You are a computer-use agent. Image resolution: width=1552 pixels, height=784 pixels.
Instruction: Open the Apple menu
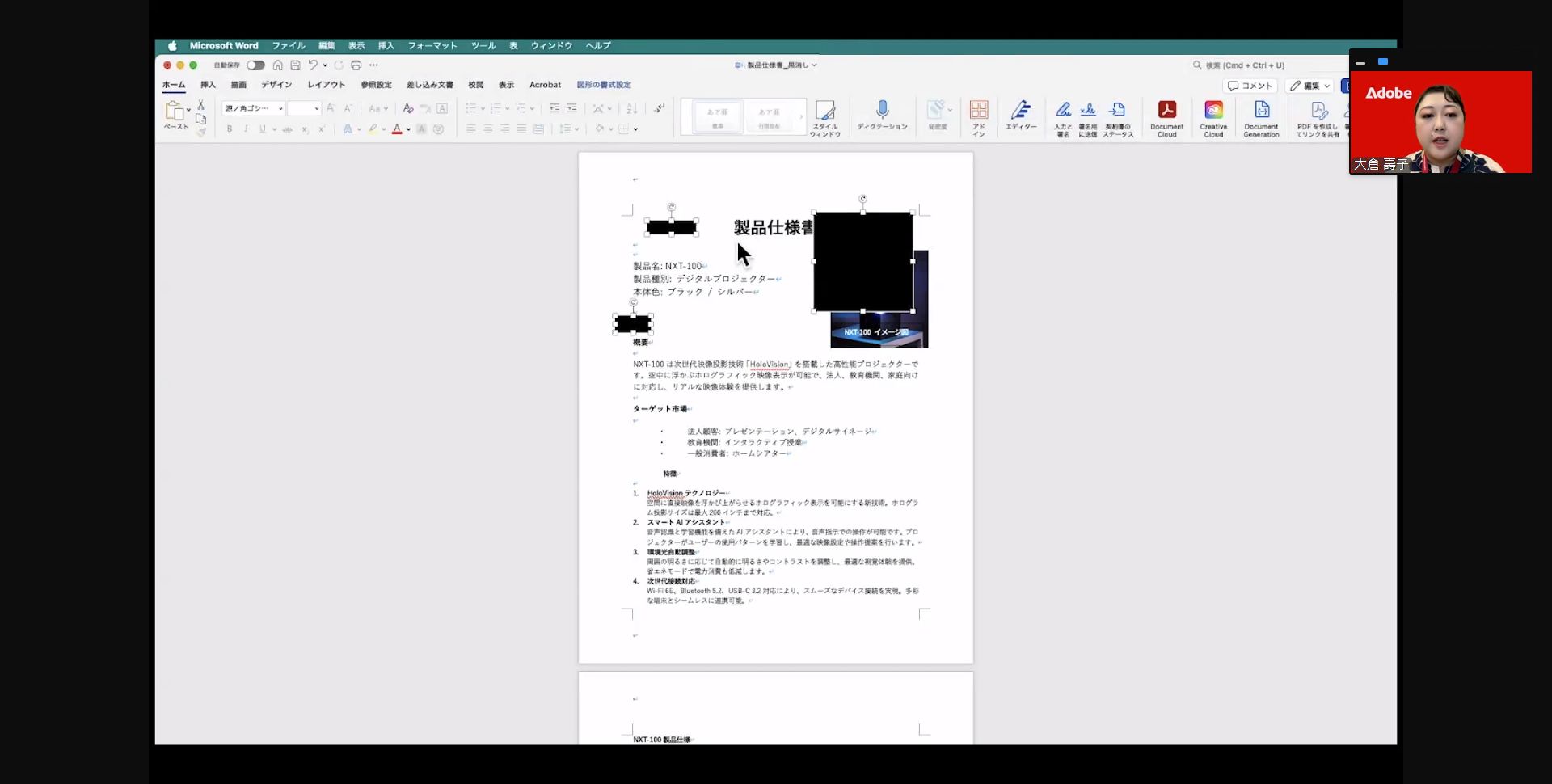coord(172,46)
